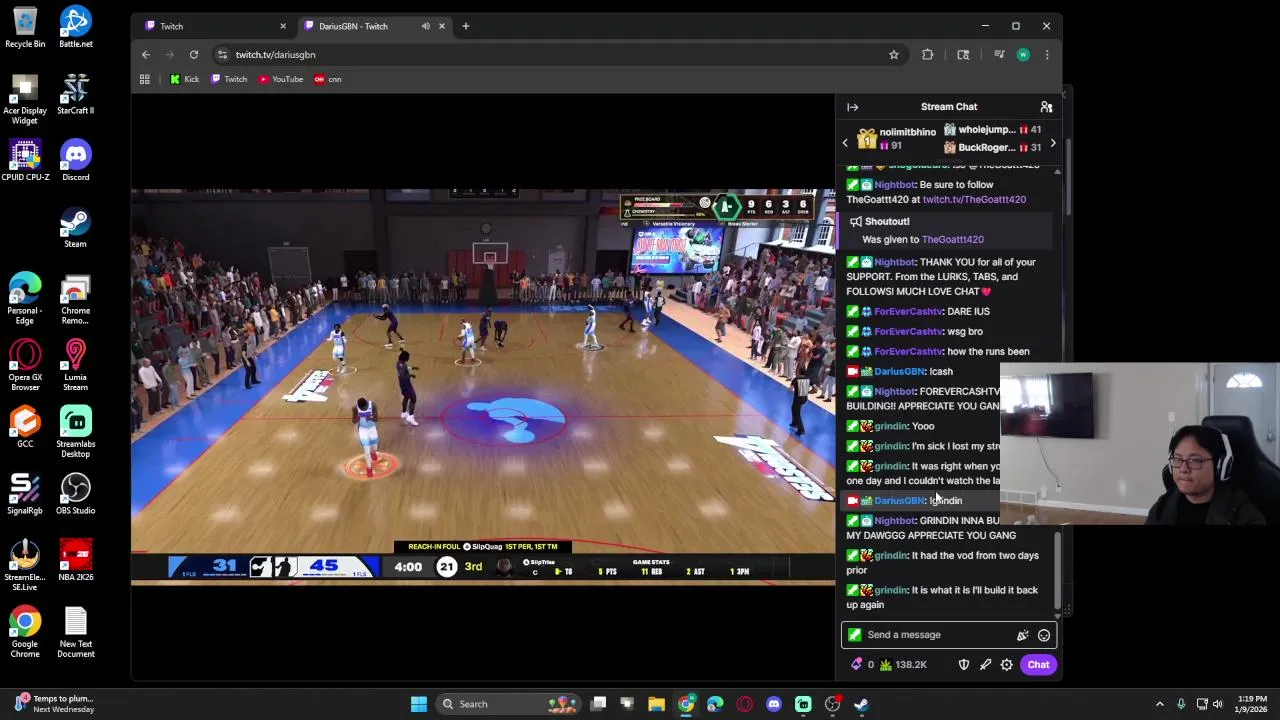The image size is (1280, 720).
Task: Collapse the Stream Chat panel
Action: [x=852, y=107]
